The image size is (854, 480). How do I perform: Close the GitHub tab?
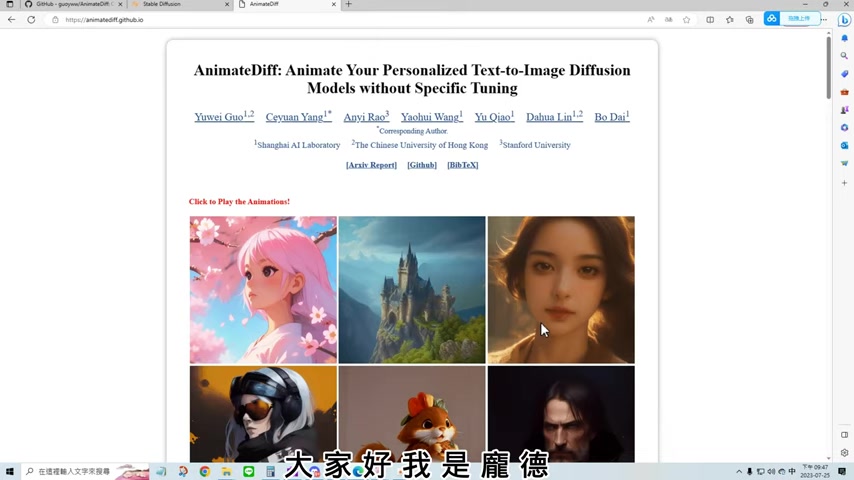tap(120, 4)
